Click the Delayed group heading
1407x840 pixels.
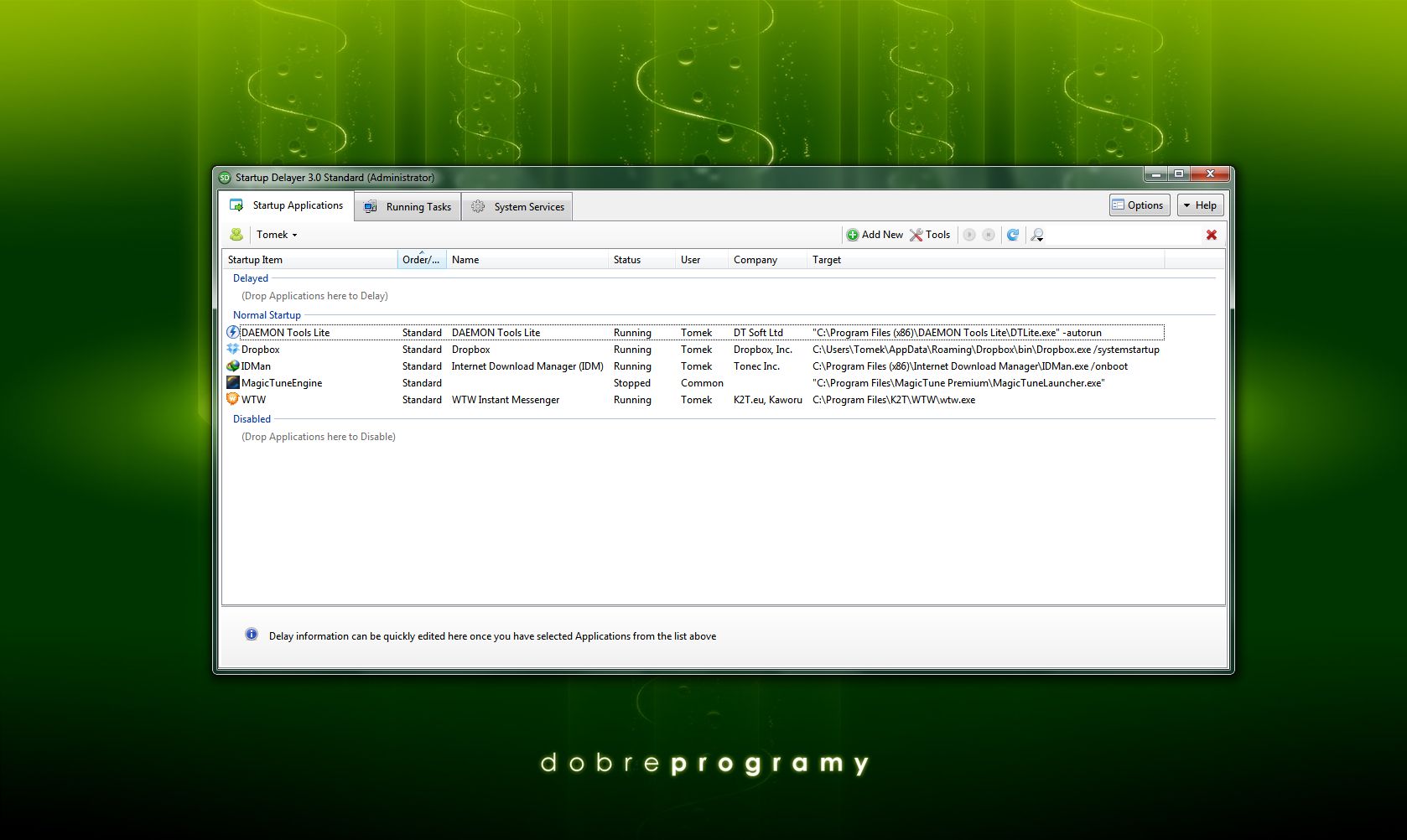251,278
